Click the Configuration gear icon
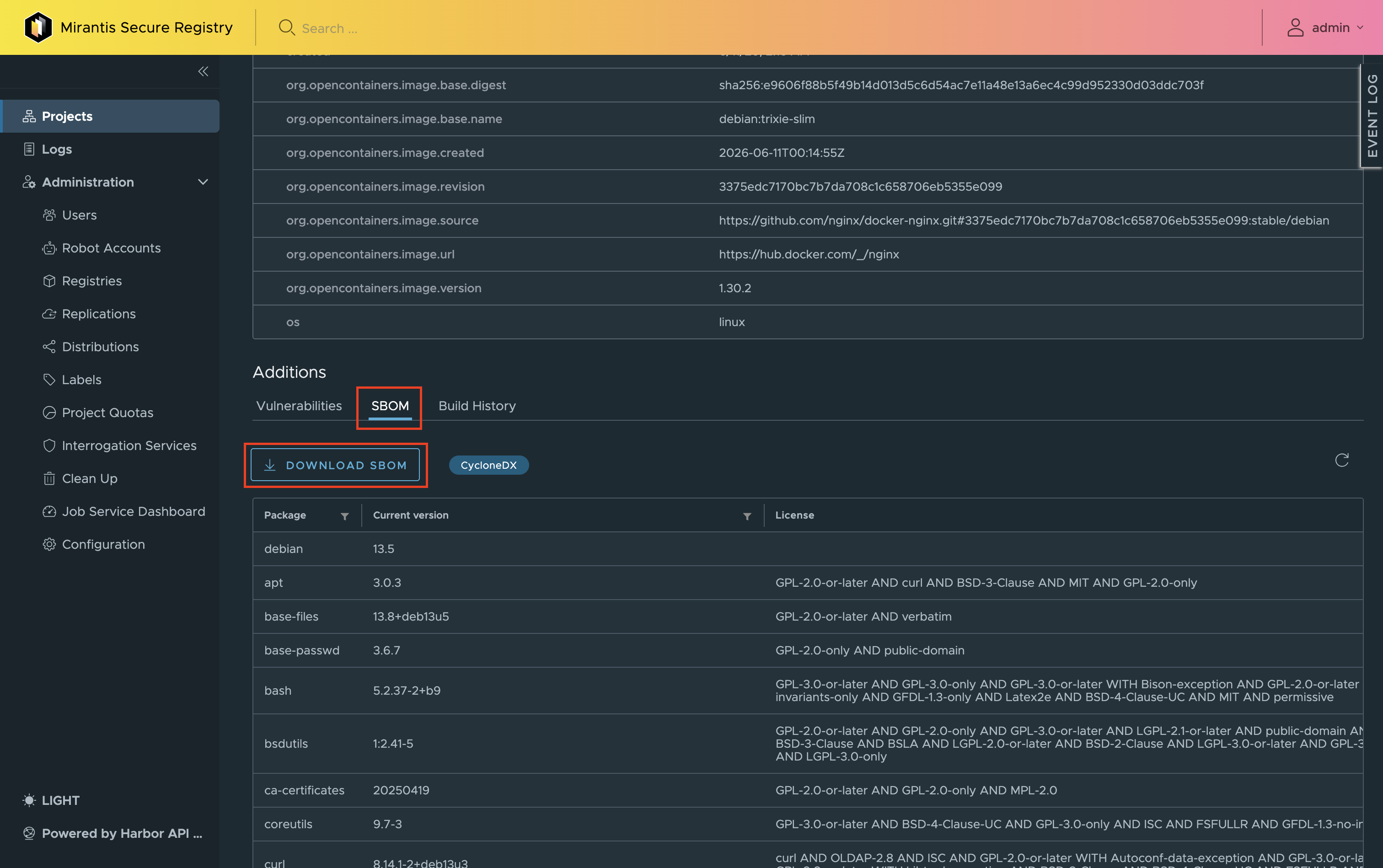Viewport: 1383px width, 868px height. pyautogui.click(x=49, y=544)
